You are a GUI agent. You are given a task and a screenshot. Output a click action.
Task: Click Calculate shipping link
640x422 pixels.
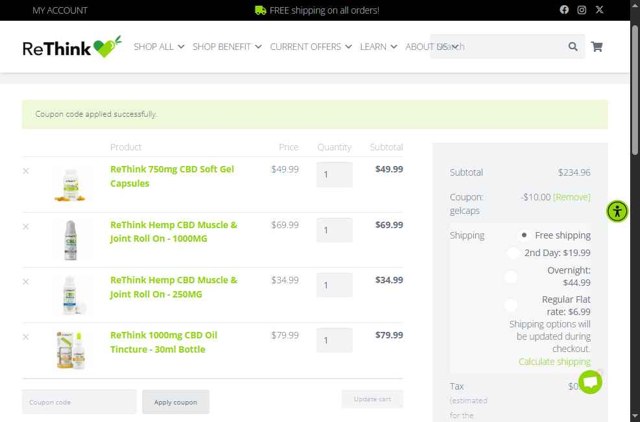pos(554,362)
